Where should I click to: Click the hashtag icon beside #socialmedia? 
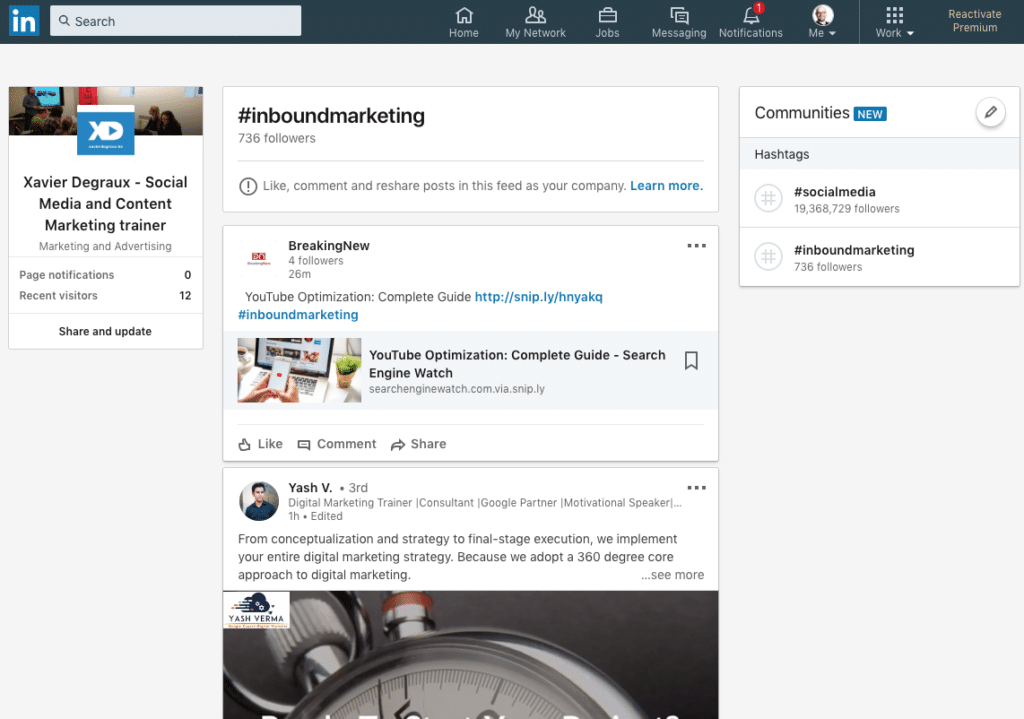[769, 199]
